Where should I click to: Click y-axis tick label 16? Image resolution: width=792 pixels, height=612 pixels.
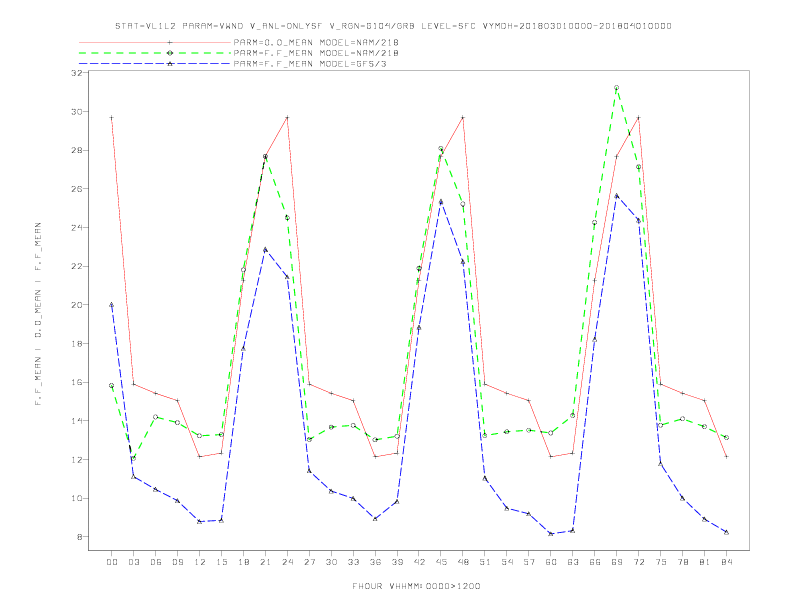click(77, 382)
